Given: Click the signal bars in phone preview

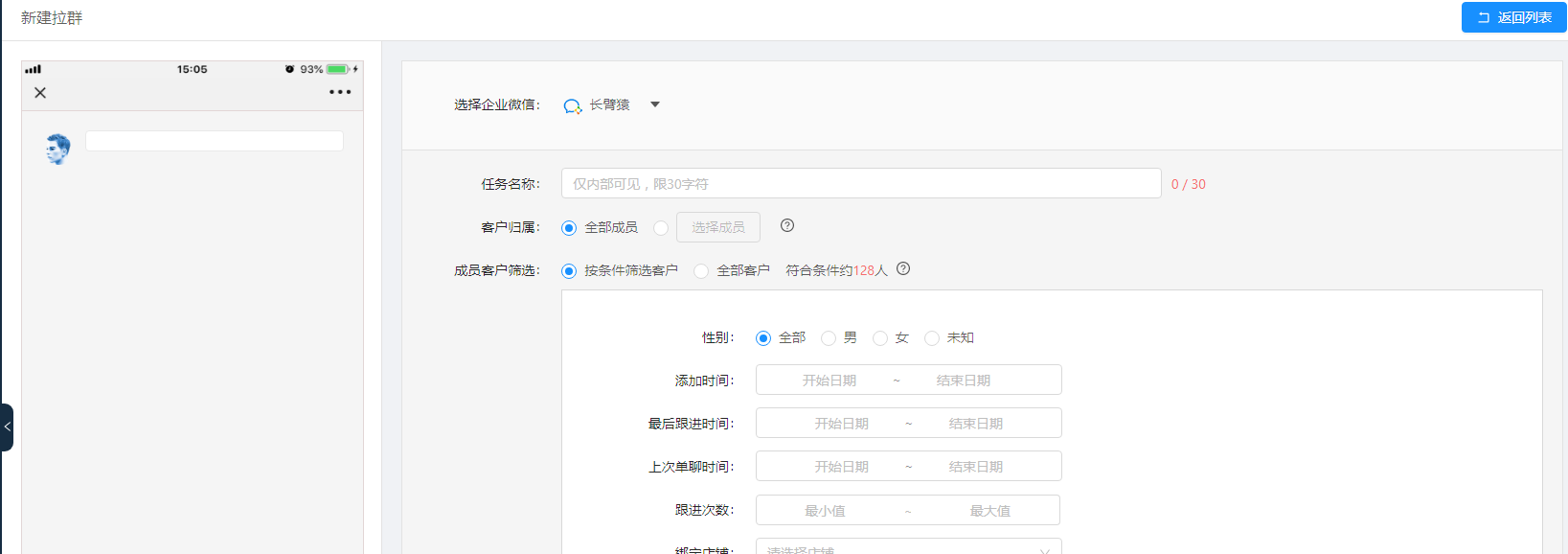Looking at the screenshot, I should point(34,69).
